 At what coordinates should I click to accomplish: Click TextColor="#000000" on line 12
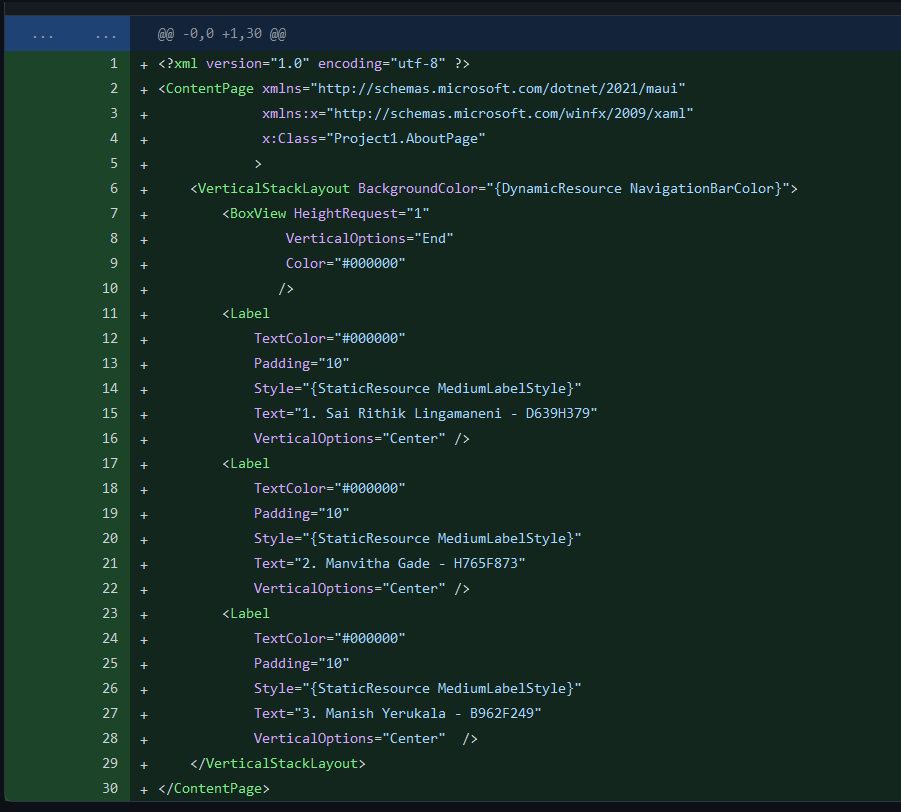(329, 338)
